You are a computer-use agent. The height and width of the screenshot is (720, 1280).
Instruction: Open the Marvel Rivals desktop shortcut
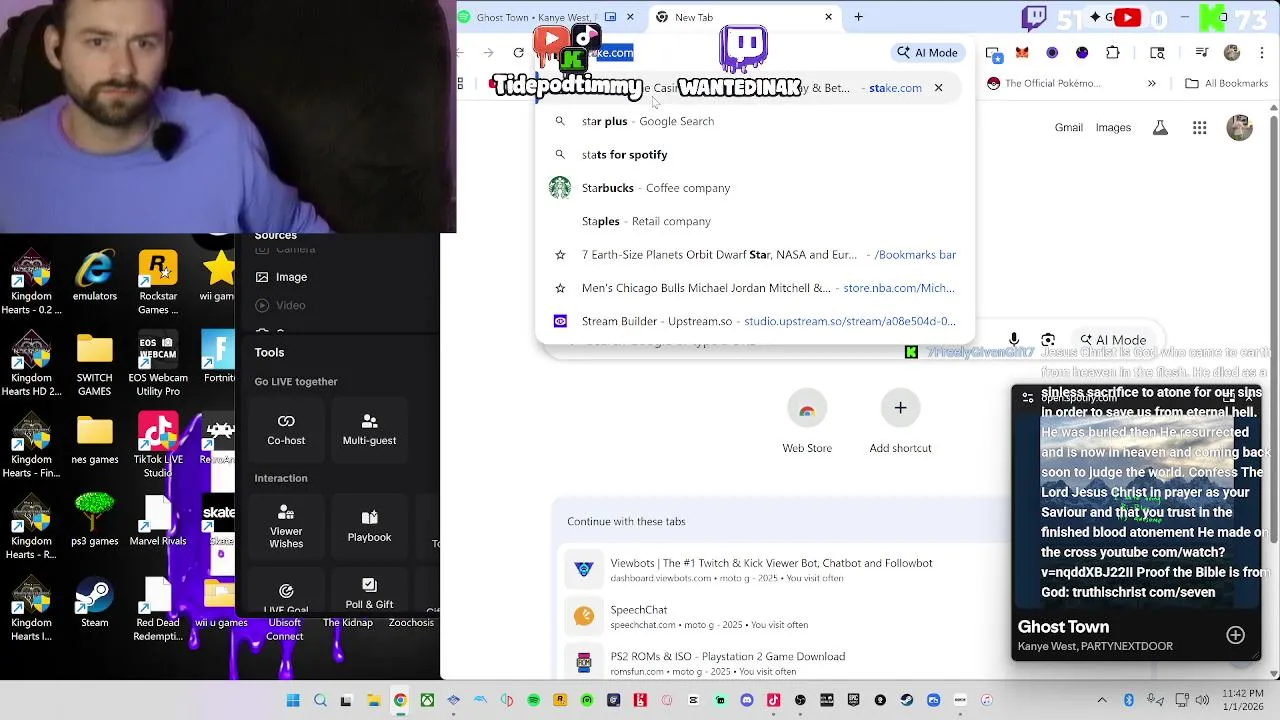(x=158, y=522)
